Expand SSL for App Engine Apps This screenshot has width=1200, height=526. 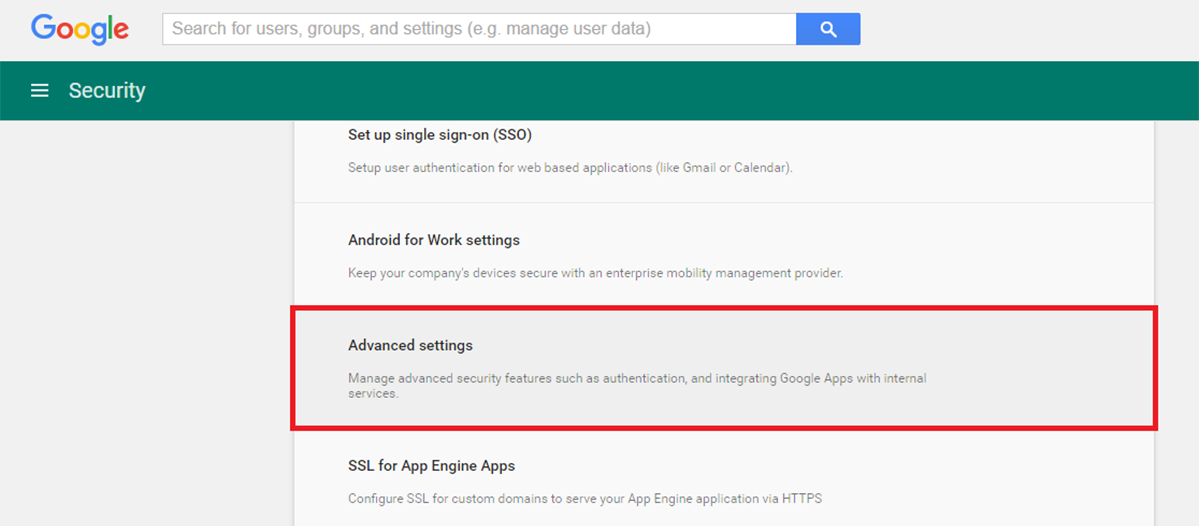(x=431, y=466)
